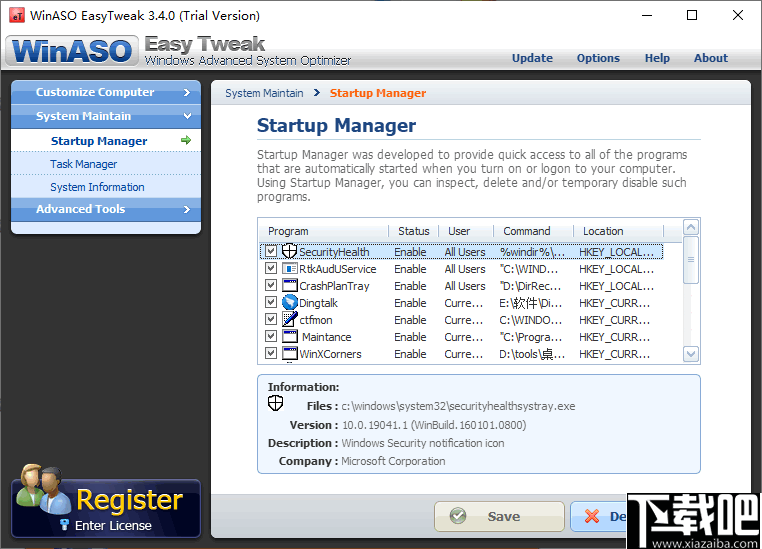Open System Information from the sidebar

click(106, 187)
